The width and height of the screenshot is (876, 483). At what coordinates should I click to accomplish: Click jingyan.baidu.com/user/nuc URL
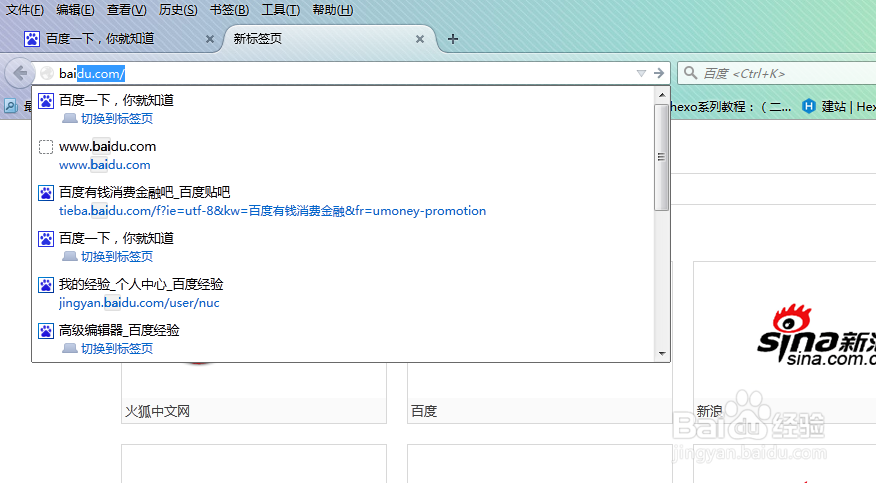coord(139,303)
